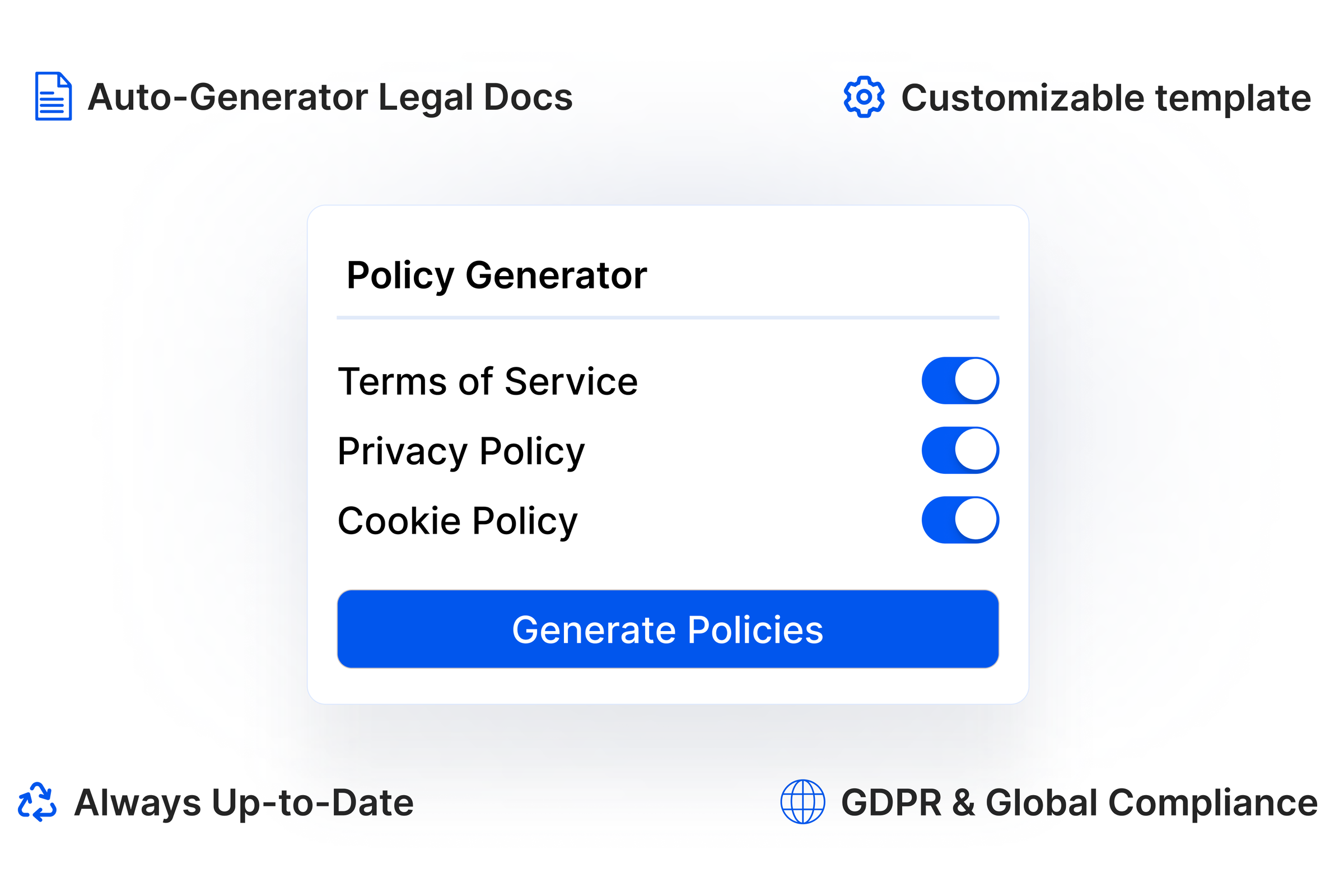Open the Auto-Generator Legal Docs text

[x=330, y=97]
